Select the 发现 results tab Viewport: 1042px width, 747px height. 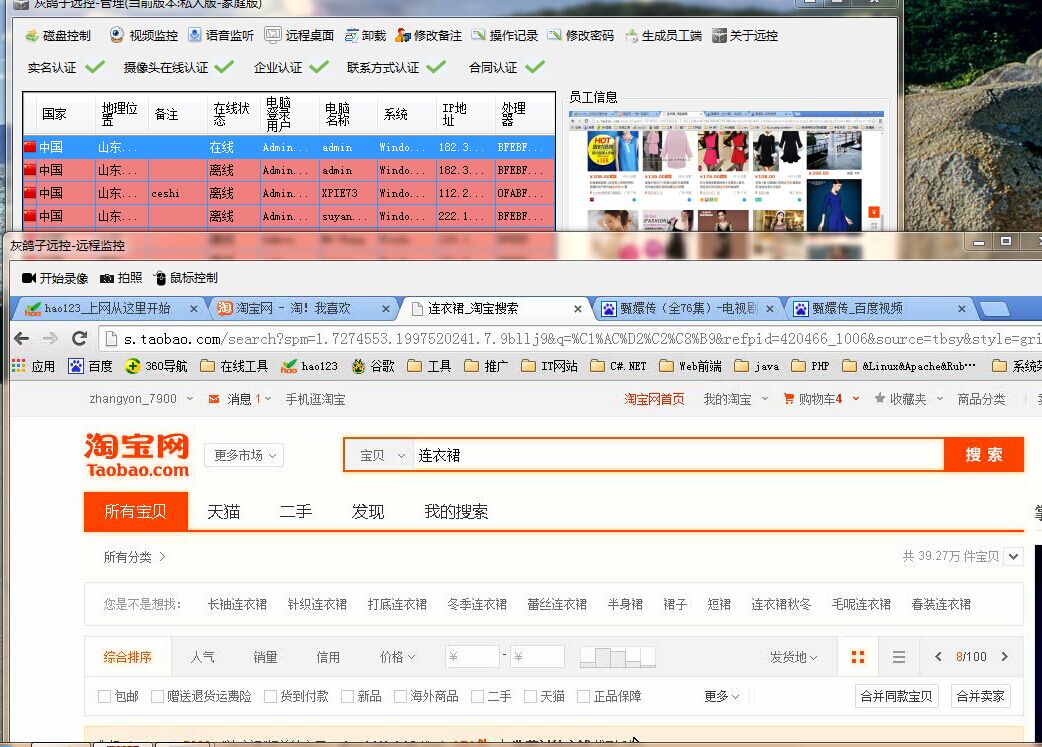click(367, 512)
